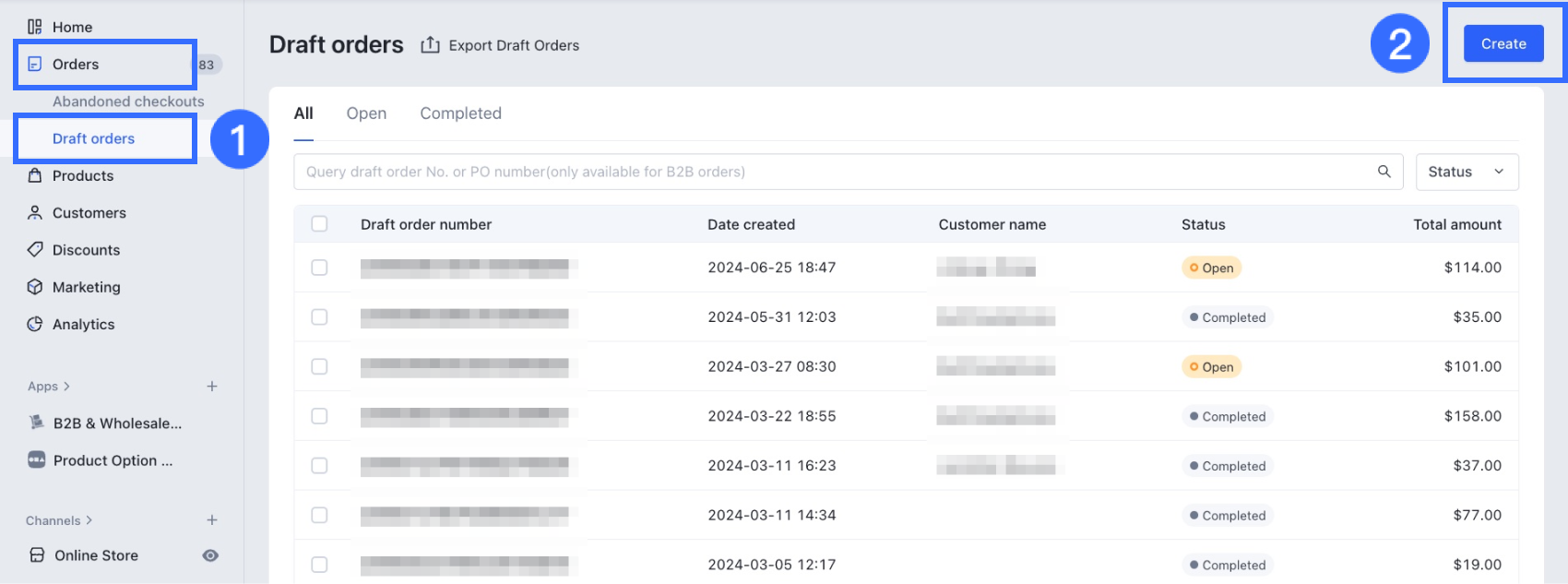Toggle Online Store visibility eye icon
The width and height of the screenshot is (1568, 584).
(x=210, y=555)
